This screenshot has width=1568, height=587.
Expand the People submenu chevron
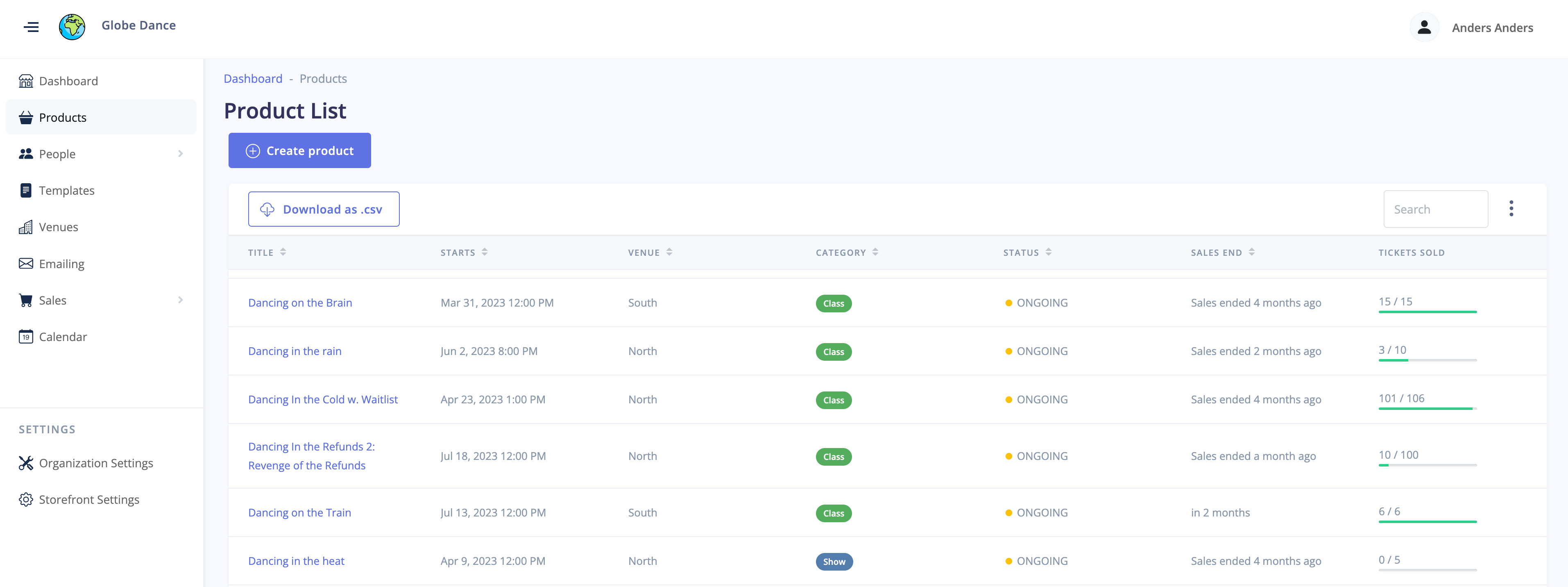coord(180,153)
